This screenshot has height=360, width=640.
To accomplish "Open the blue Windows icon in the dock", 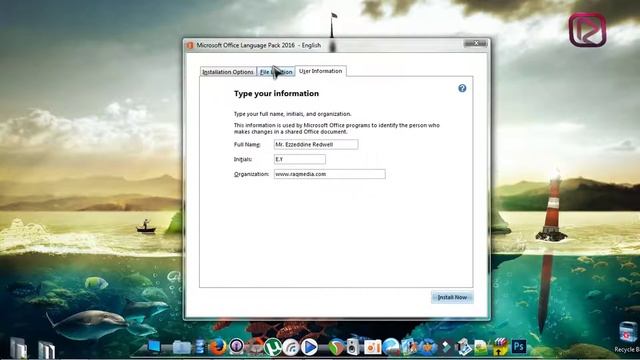I will click(154, 347).
